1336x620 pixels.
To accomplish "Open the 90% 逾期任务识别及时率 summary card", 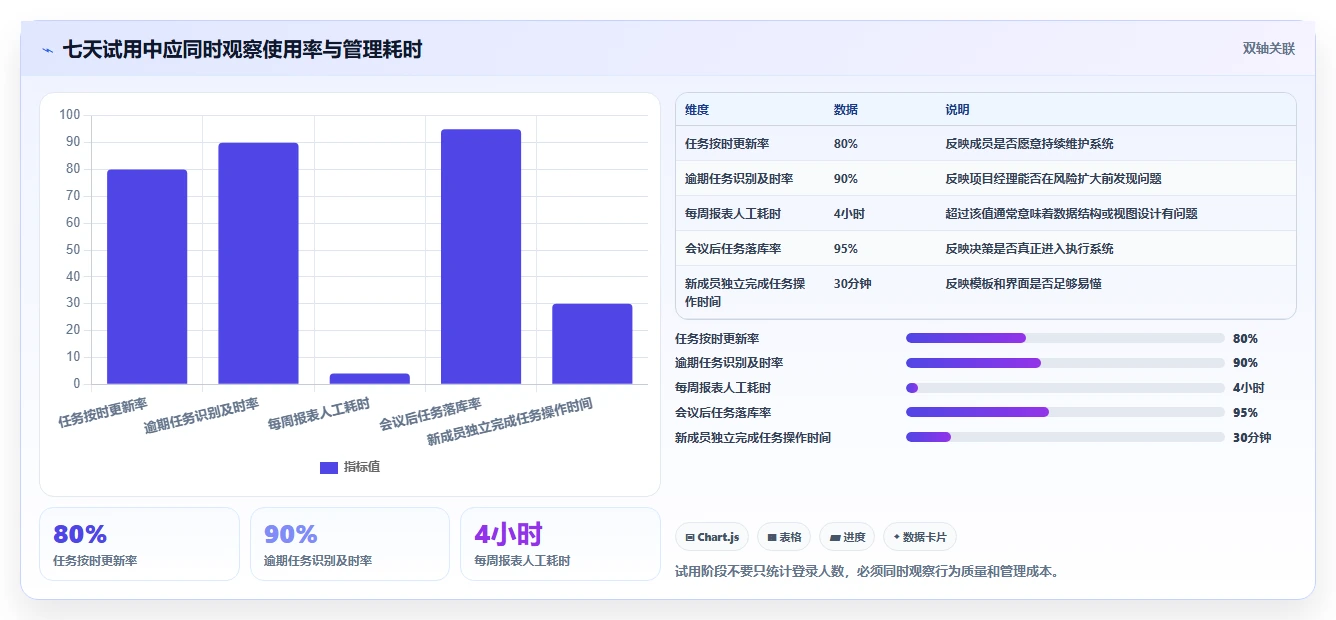I will pyautogui.click(x=350, y=544).
